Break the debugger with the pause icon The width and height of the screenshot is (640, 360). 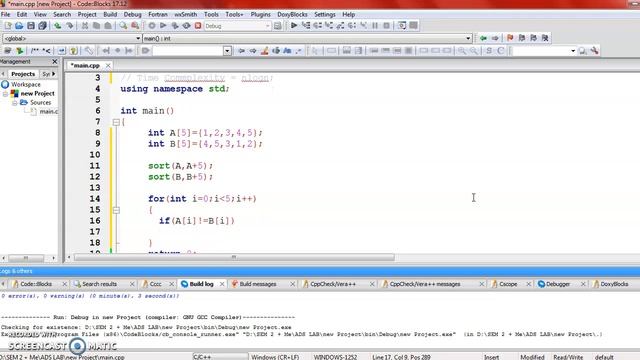(x=375, y=26)
